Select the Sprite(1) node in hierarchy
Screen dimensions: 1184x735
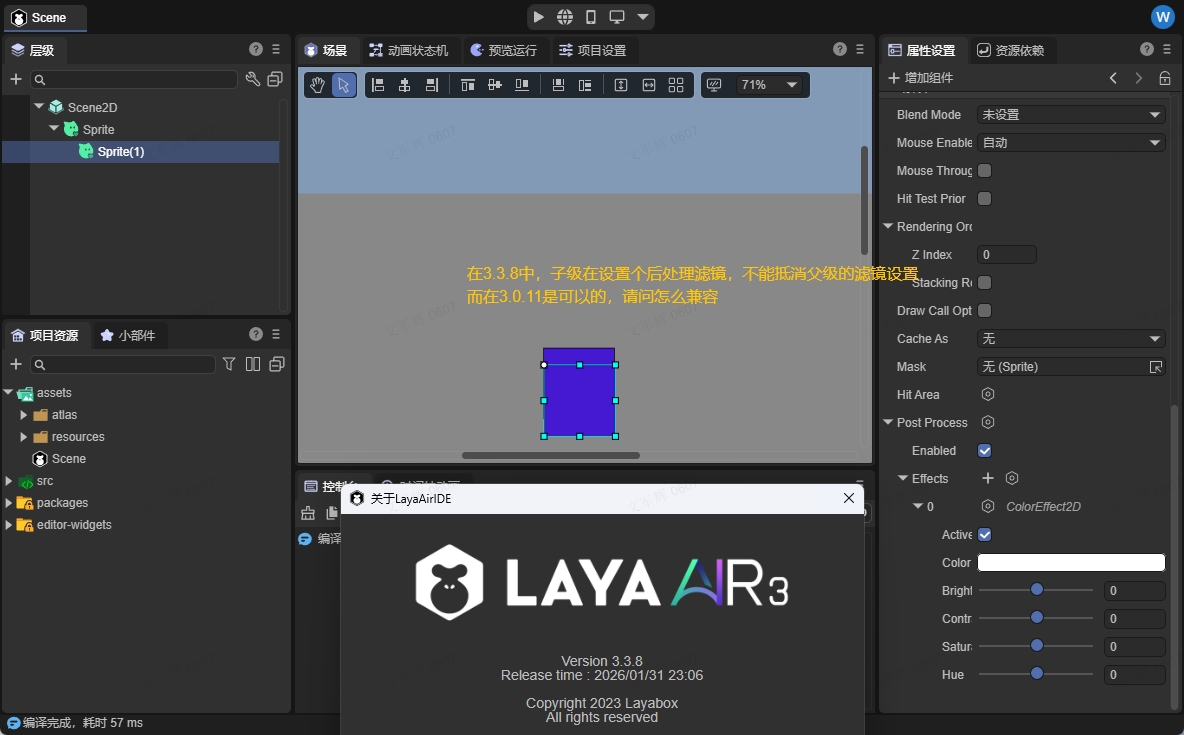(x=121, y=152)
